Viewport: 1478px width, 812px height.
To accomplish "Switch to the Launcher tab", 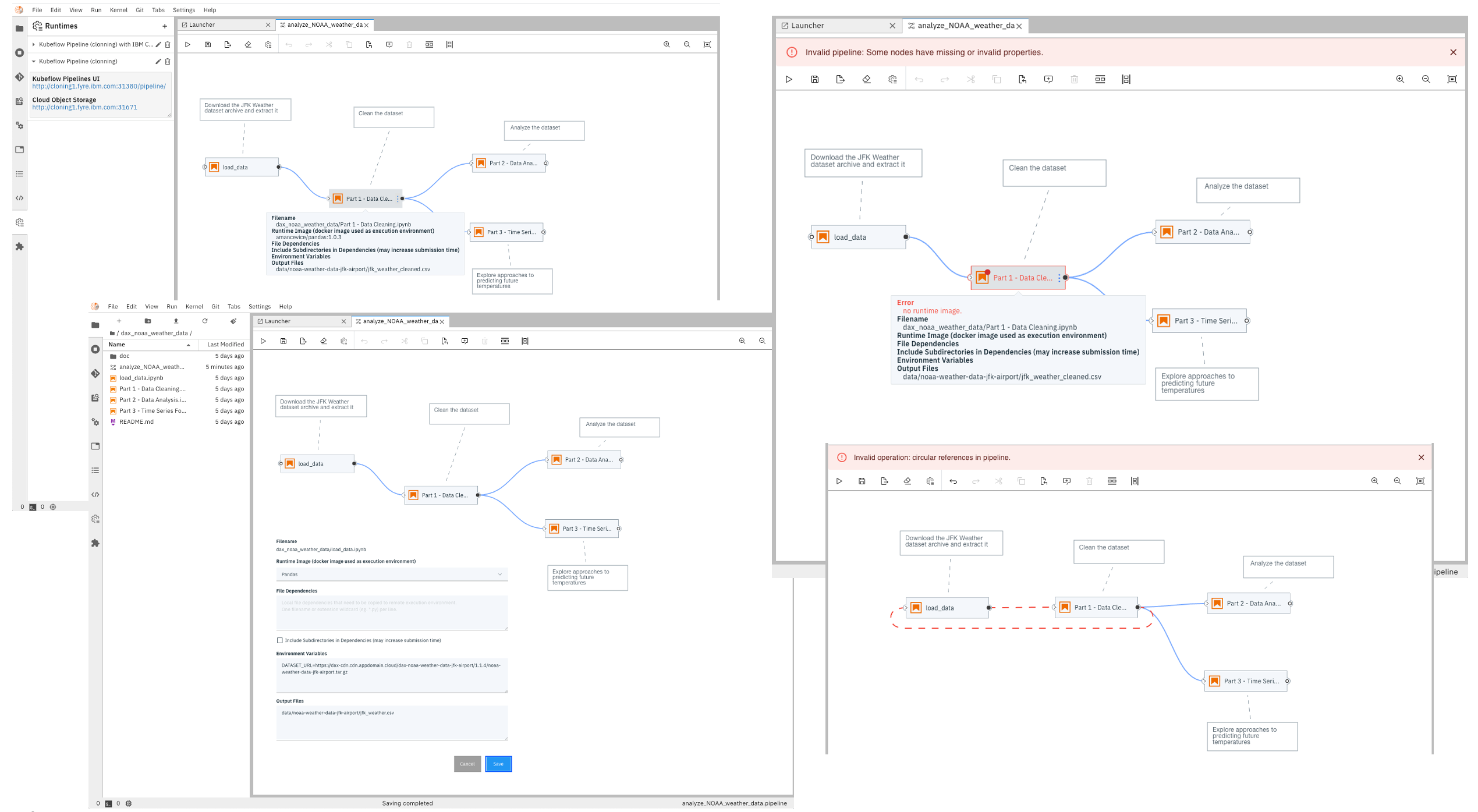I will coord(201,25).
